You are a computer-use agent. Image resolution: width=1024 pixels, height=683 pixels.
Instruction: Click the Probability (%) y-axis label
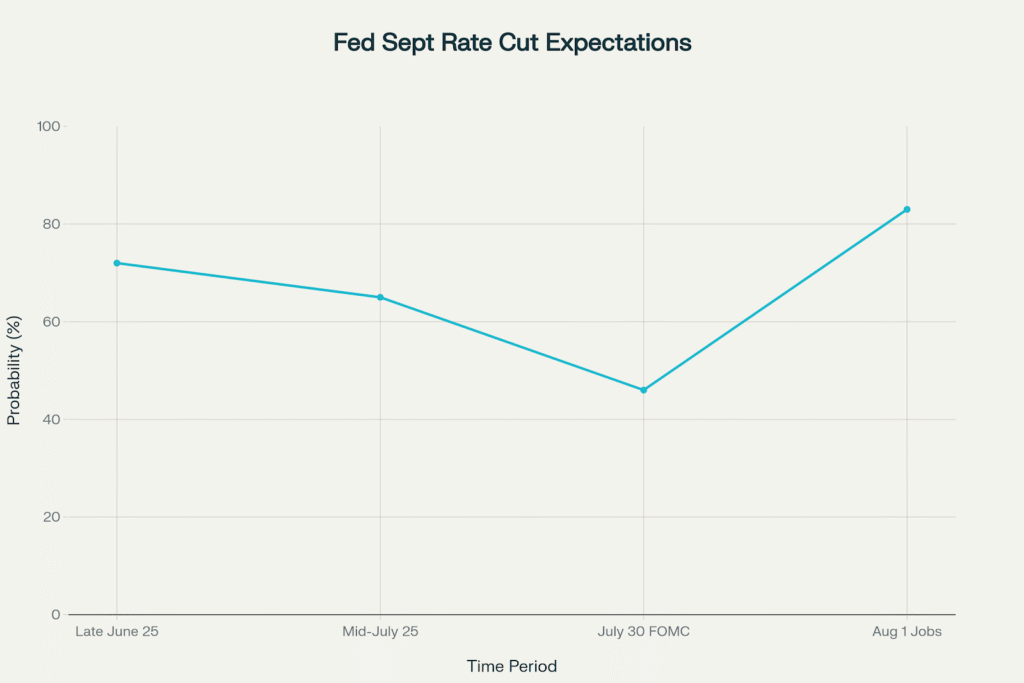click(x=14, y=370)
